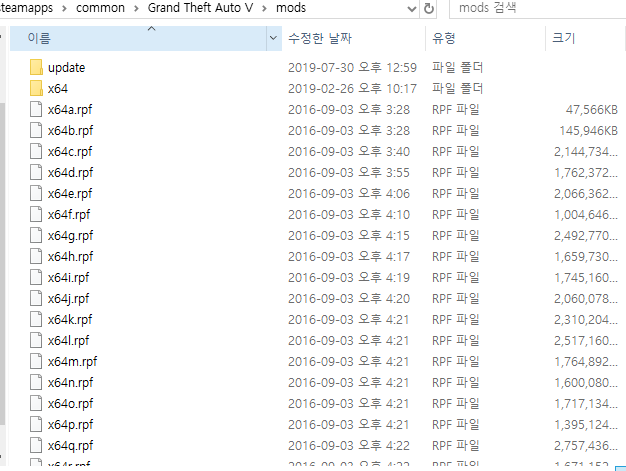Select the x64q.rpf file icon
This screenshot has width=626, height=471.
[36, 445]
